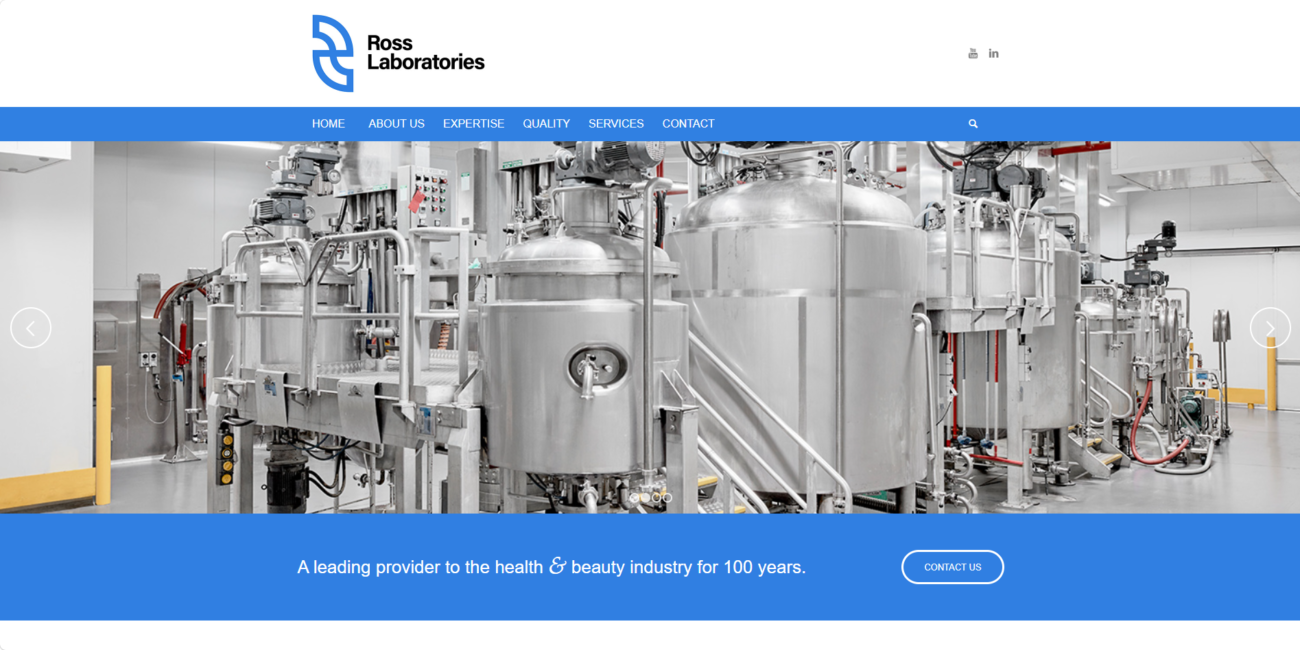Go to Contact in the navigation bar
This screenshot has height=650, width=1300.
[688, 124]
